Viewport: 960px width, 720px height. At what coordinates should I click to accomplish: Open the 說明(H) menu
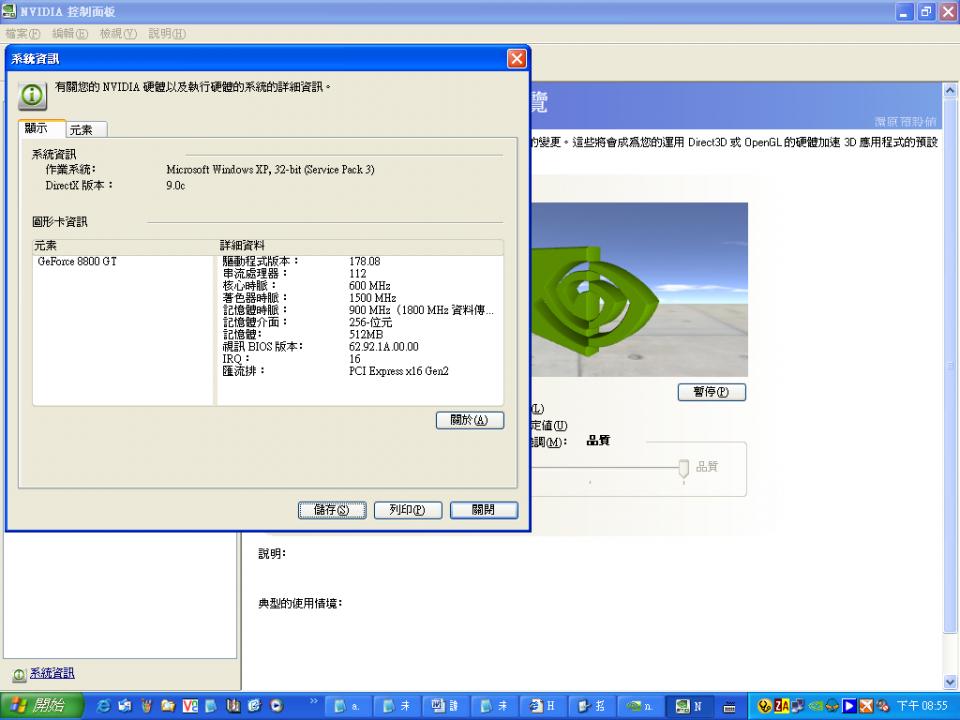pos(167,34)
